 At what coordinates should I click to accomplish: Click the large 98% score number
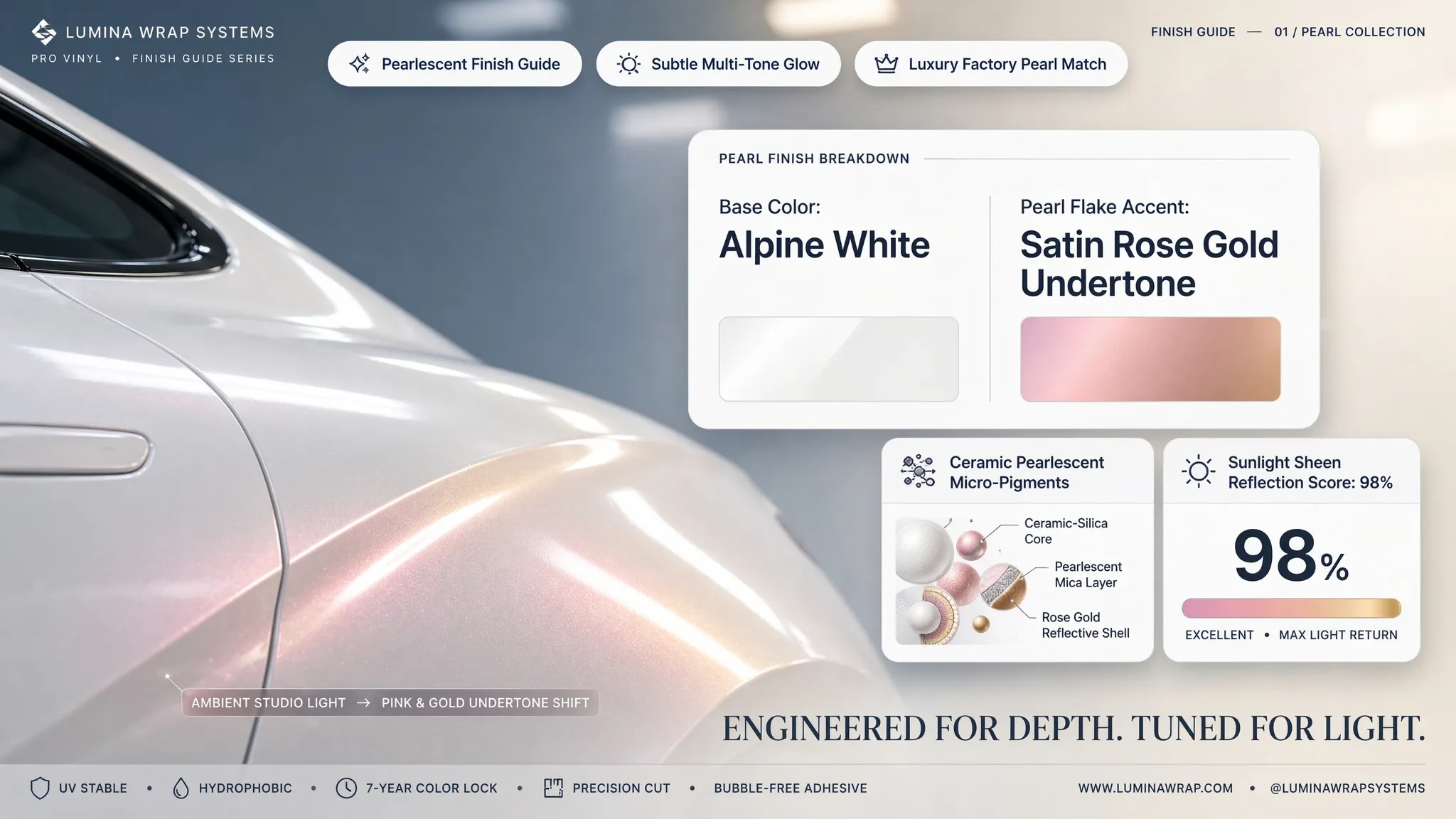[1291, 556]
